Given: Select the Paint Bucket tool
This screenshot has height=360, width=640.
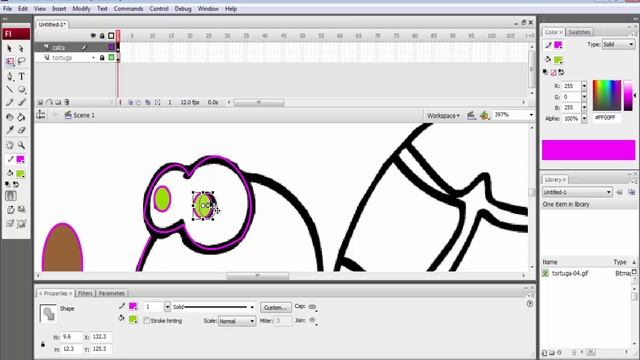Looking at the screenshot, I should 21,117.
